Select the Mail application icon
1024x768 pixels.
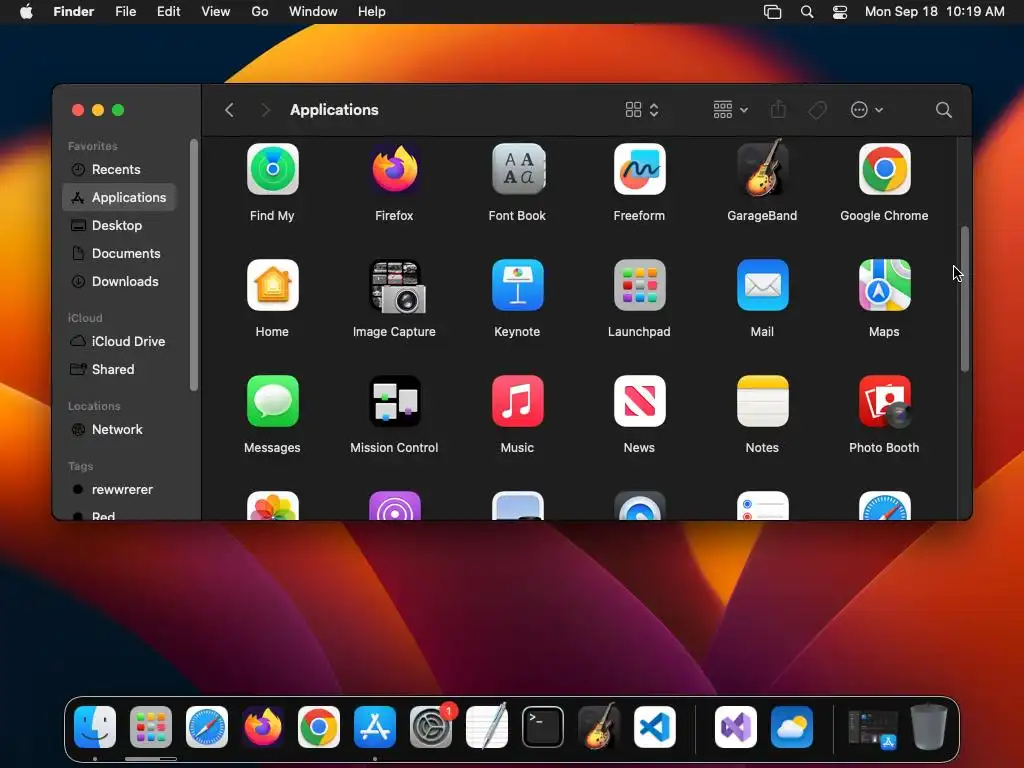coord(762,285)
